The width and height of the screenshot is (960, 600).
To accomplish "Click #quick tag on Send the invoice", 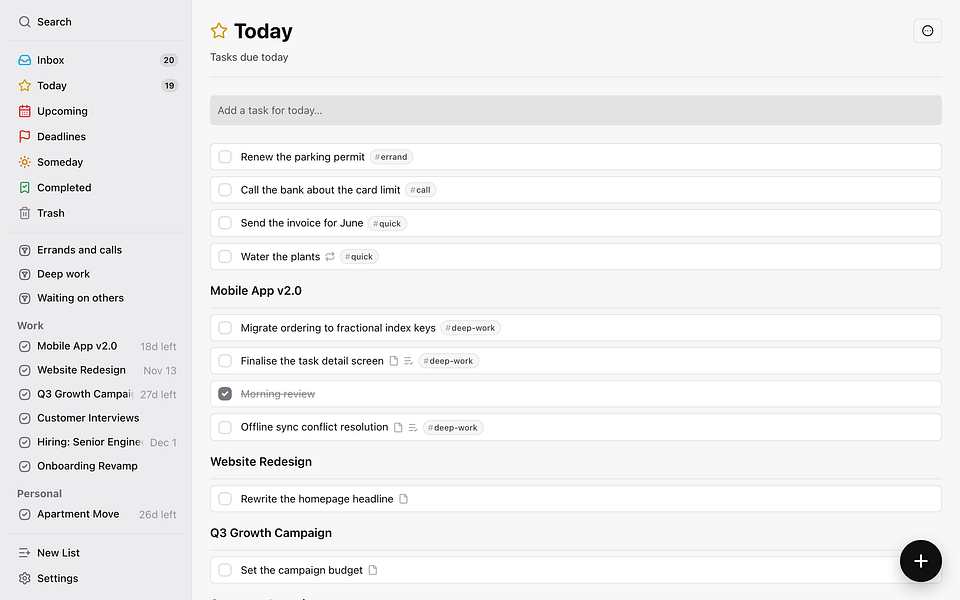I will [387, 223].
